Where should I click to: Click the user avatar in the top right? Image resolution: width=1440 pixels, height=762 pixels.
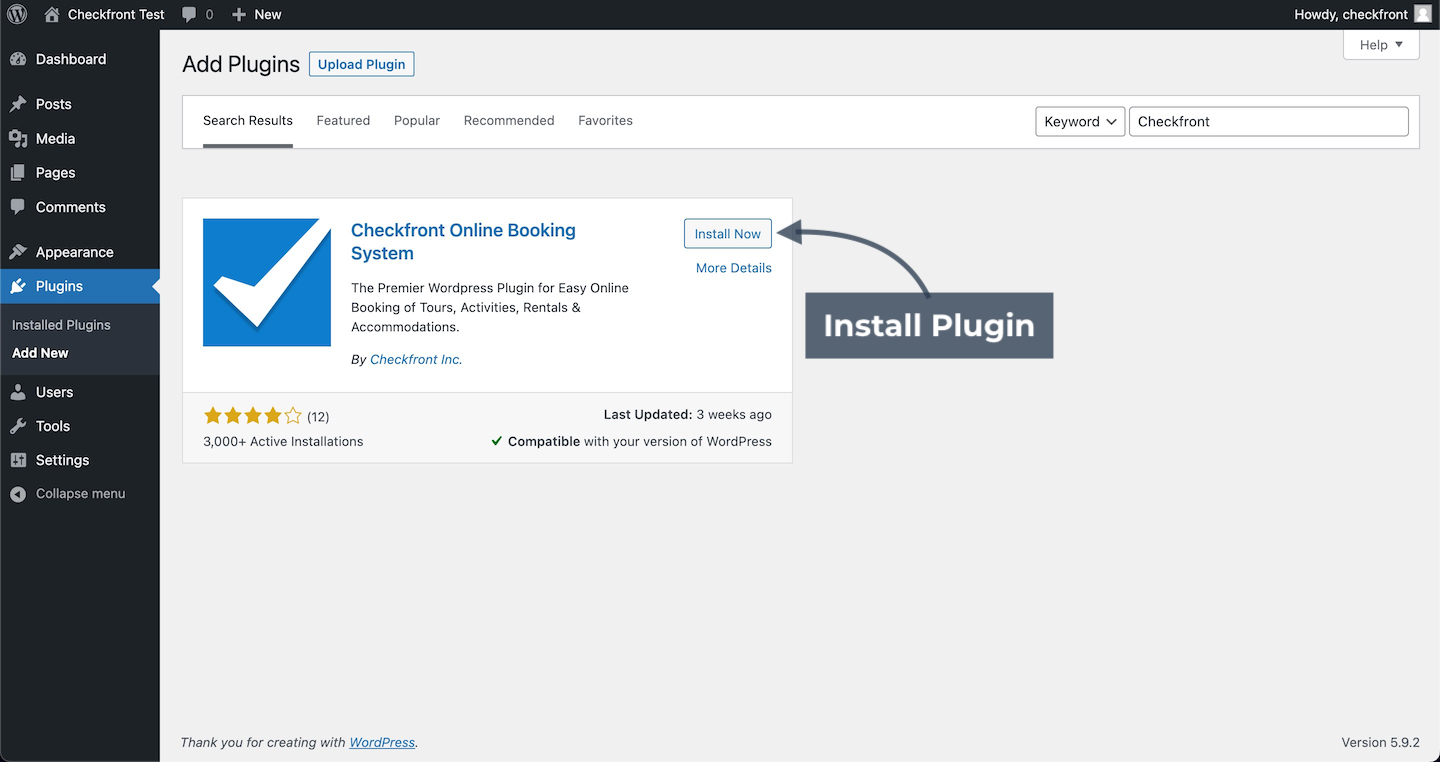click(x=1423, y=14)
